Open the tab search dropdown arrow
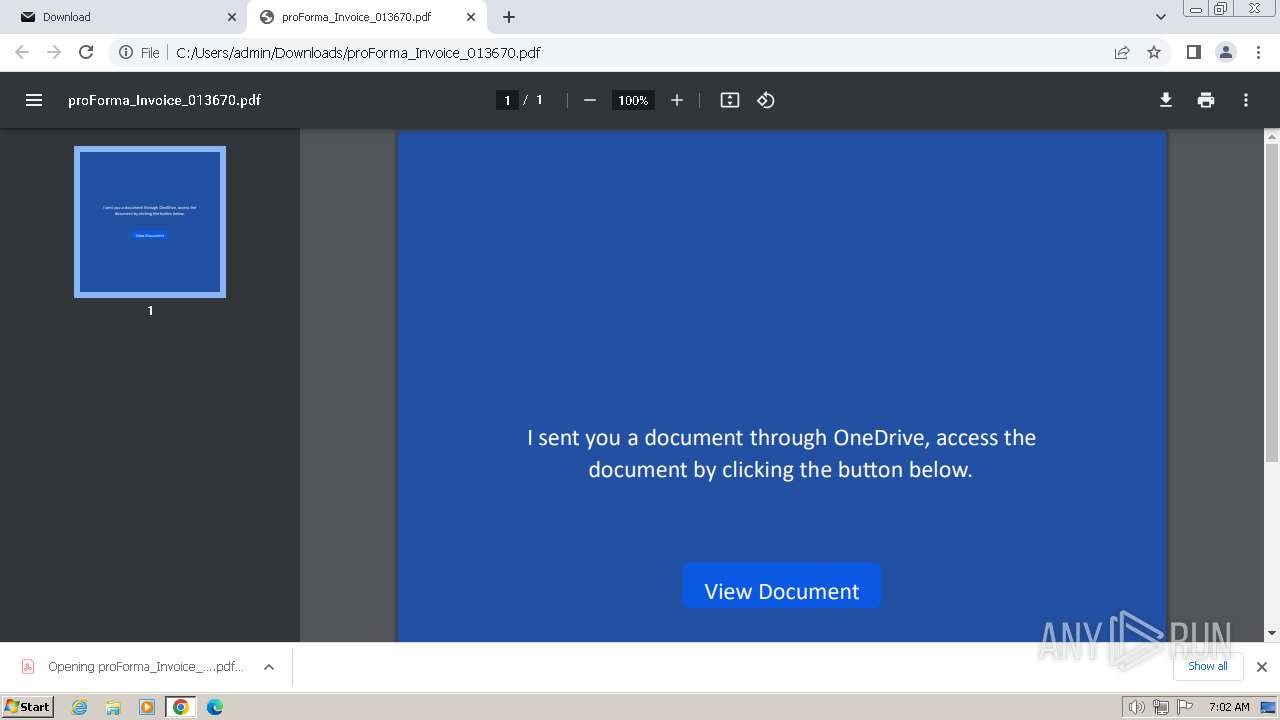Screen dimensions: 1280x720 [1161, 17]
